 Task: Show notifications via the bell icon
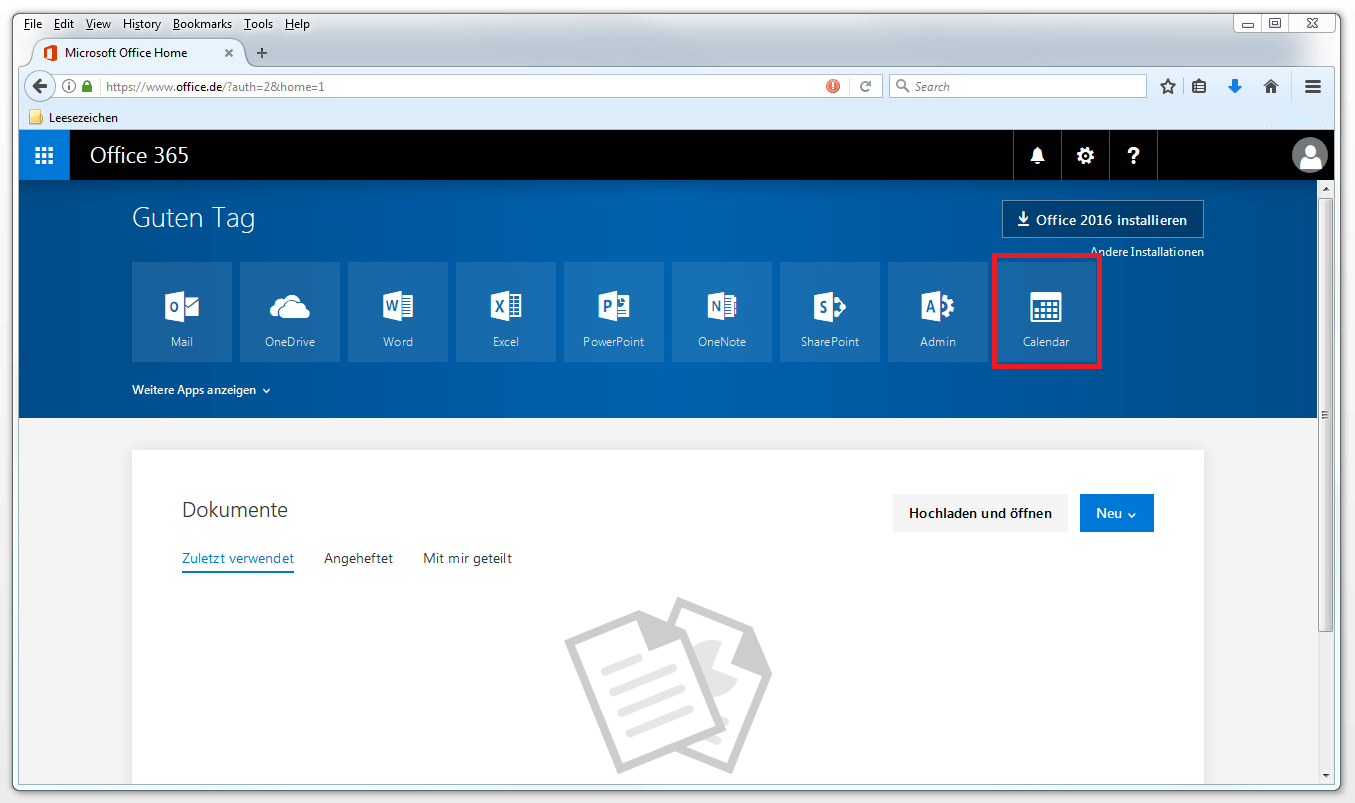click(x=1037, y=155)
